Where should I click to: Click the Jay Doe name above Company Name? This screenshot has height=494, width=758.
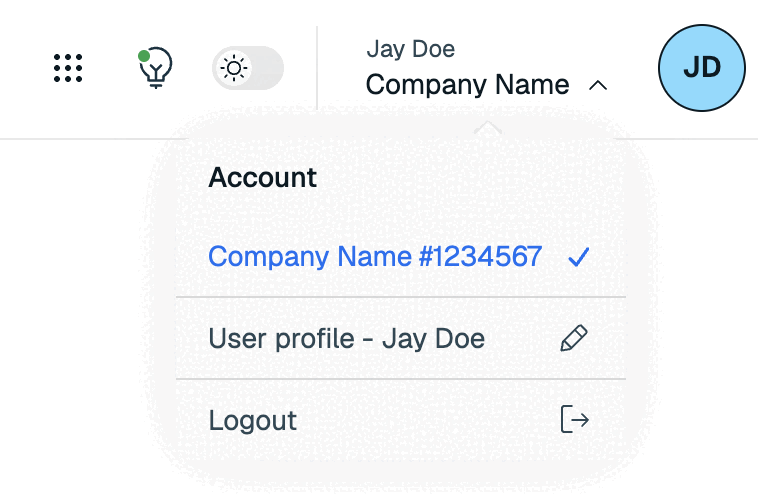tap(410, 49)
